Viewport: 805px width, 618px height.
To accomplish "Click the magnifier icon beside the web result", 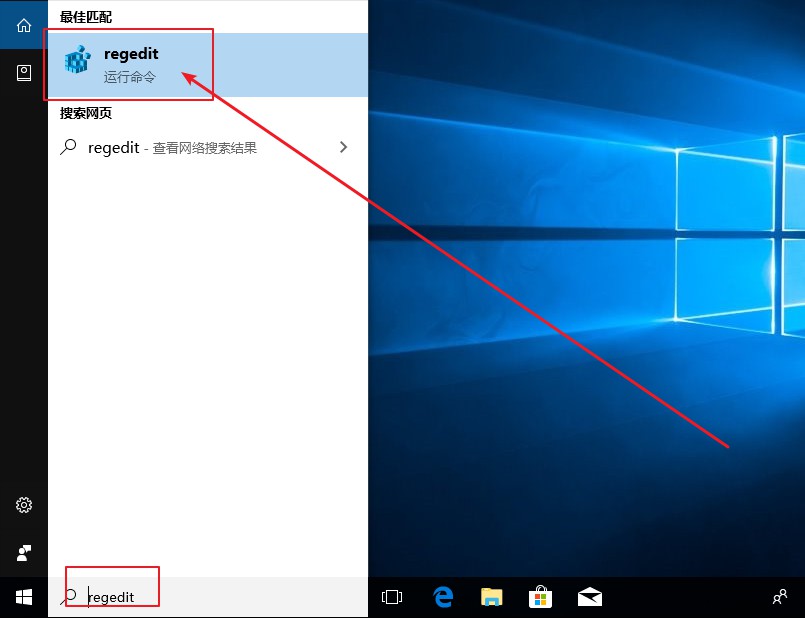I will point(68,147).
